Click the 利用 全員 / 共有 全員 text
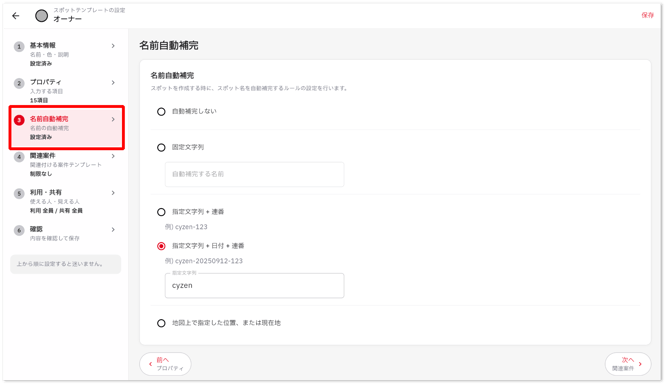 (56, 211)
